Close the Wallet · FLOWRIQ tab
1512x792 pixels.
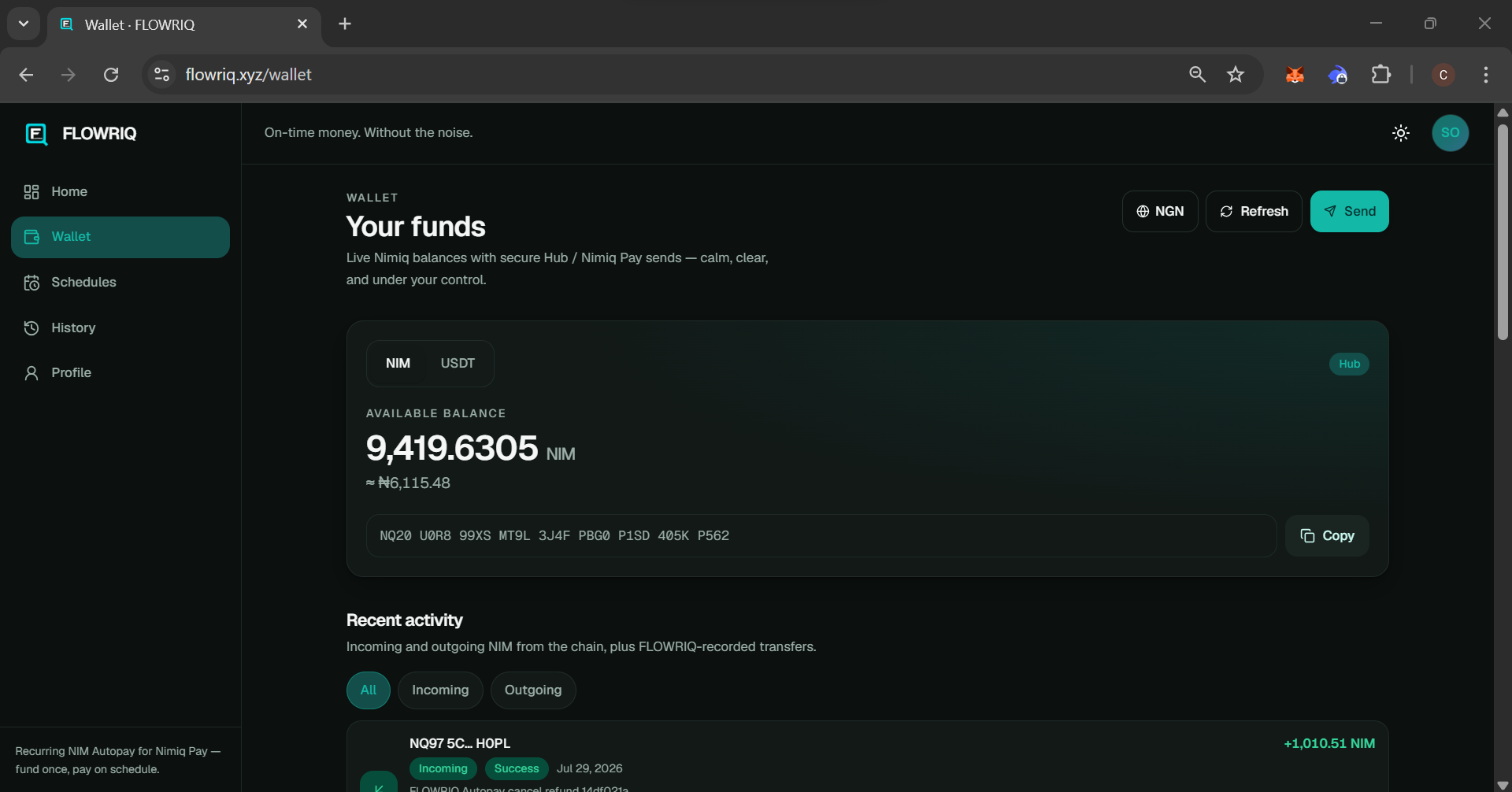click(x=302, y=24)
